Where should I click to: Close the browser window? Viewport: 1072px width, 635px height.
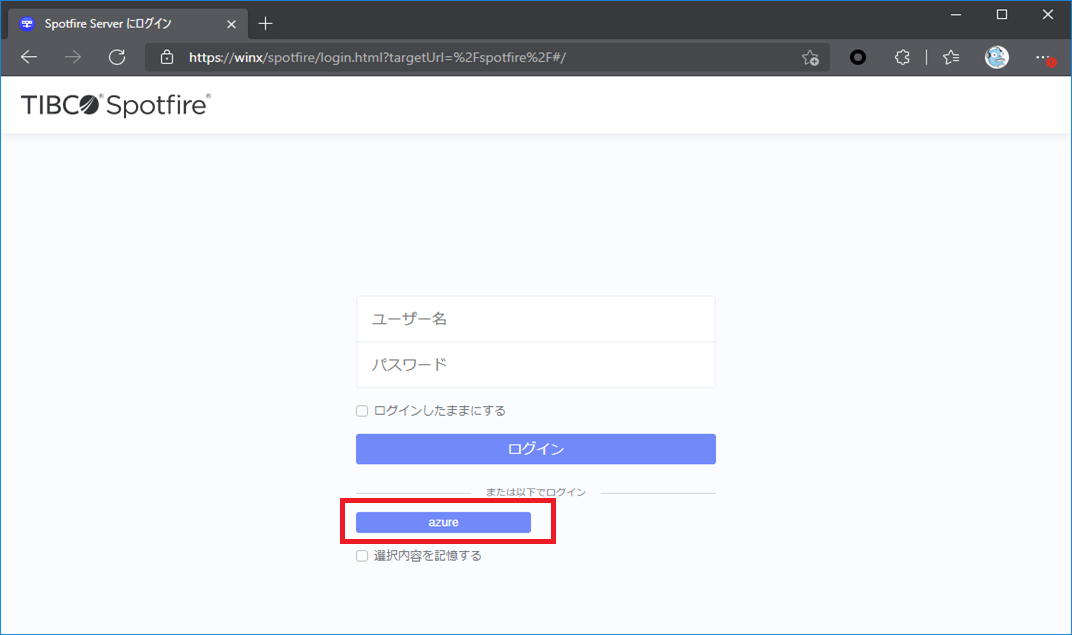pyautogui.click(x=1047, y=14)
